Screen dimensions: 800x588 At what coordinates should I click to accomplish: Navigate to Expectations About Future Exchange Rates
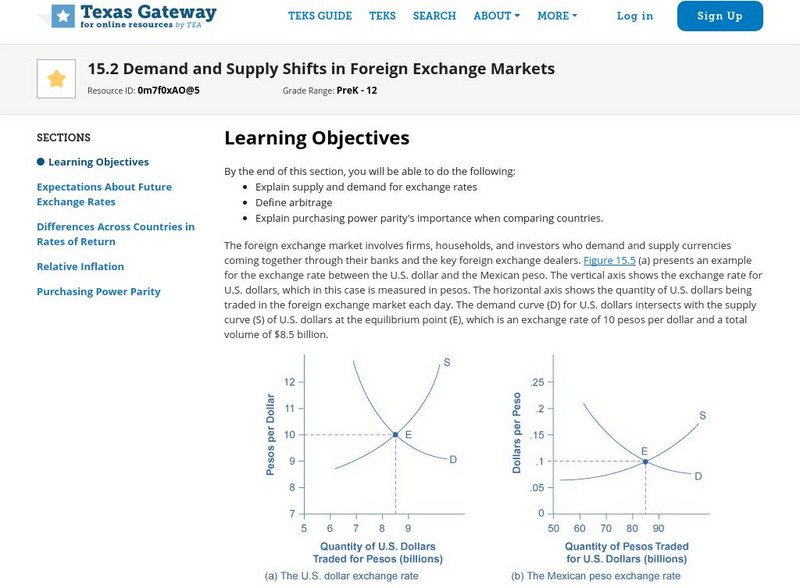coord(104,195)
